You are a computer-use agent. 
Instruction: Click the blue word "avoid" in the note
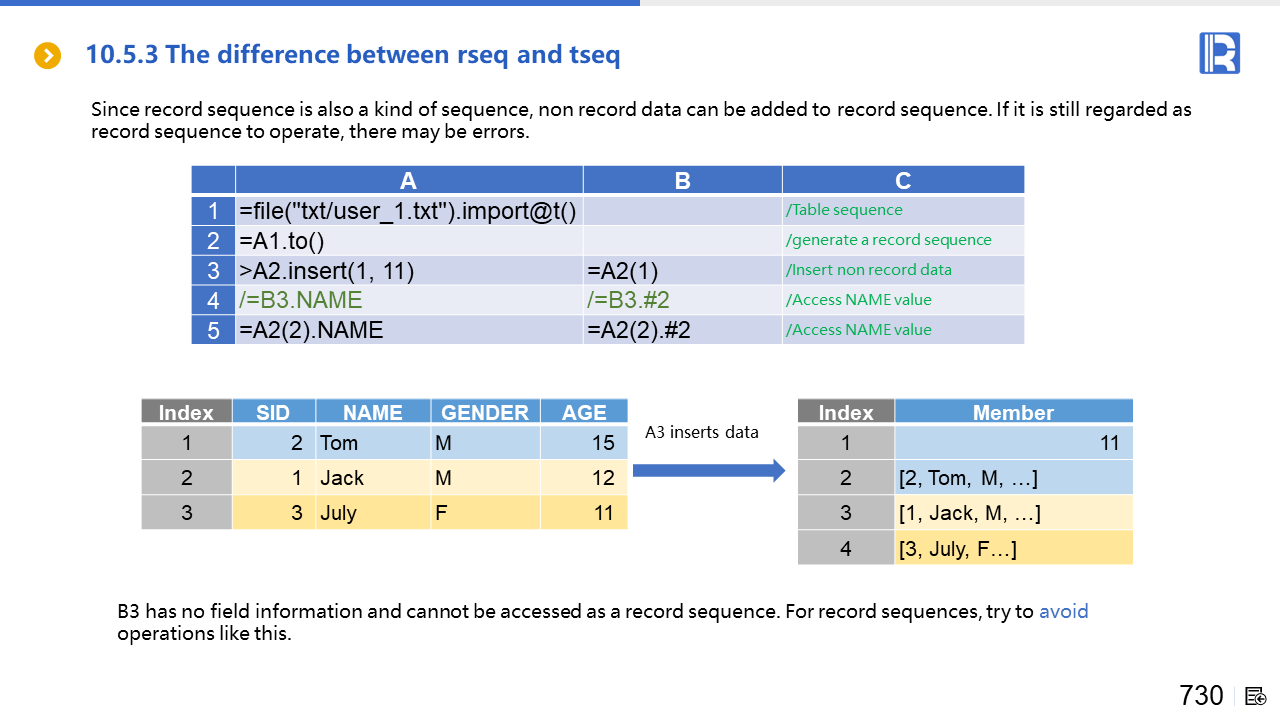pyautogui.click(x=1063, y=611)
